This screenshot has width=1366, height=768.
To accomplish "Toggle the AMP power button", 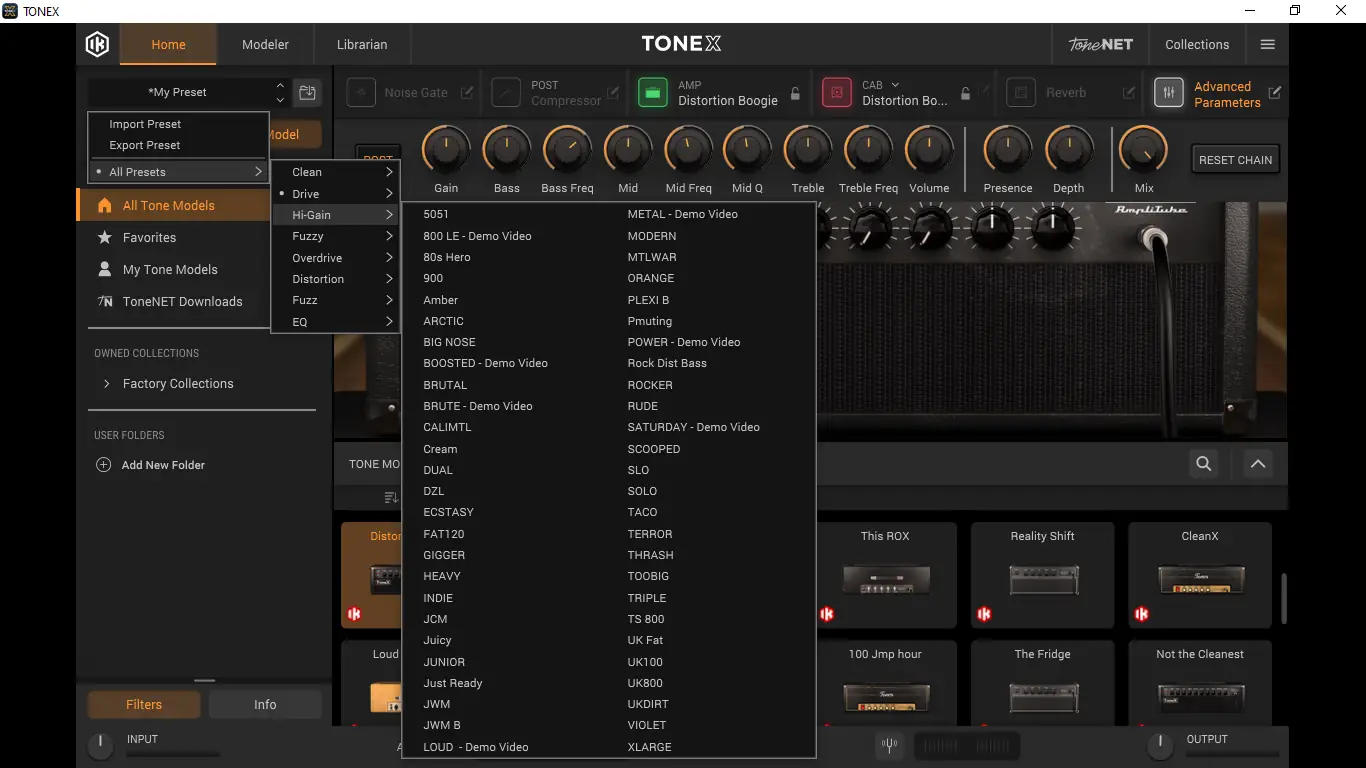I will [x=652, y=93].
